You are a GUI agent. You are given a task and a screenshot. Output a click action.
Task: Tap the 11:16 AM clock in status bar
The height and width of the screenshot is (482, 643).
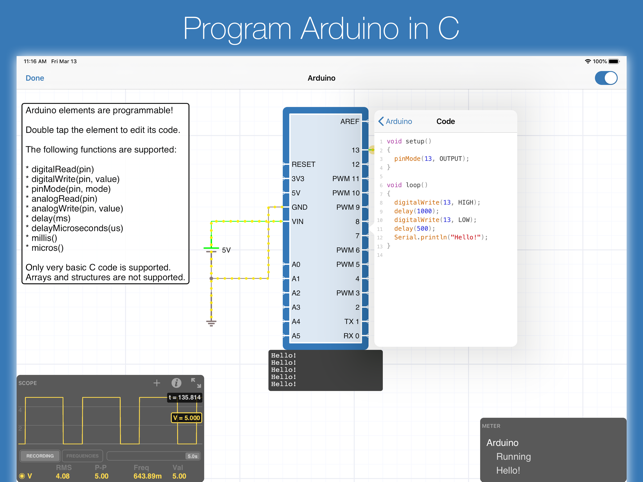(35, 62)
